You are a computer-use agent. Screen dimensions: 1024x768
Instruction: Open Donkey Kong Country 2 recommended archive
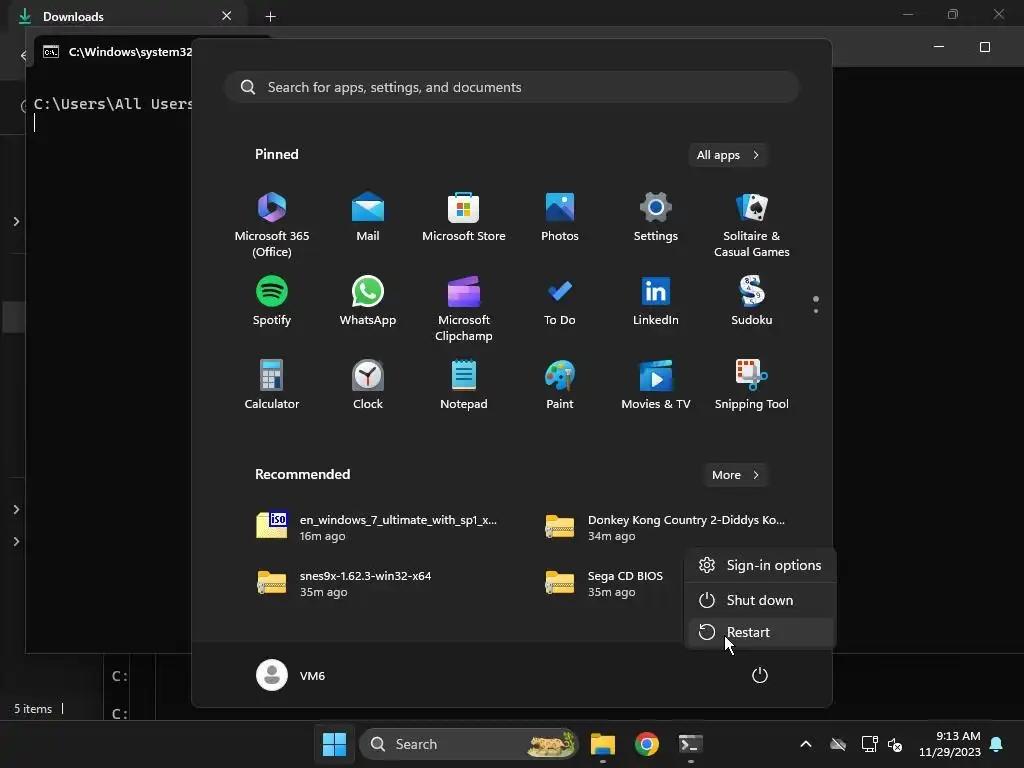[x=666, y=527]
